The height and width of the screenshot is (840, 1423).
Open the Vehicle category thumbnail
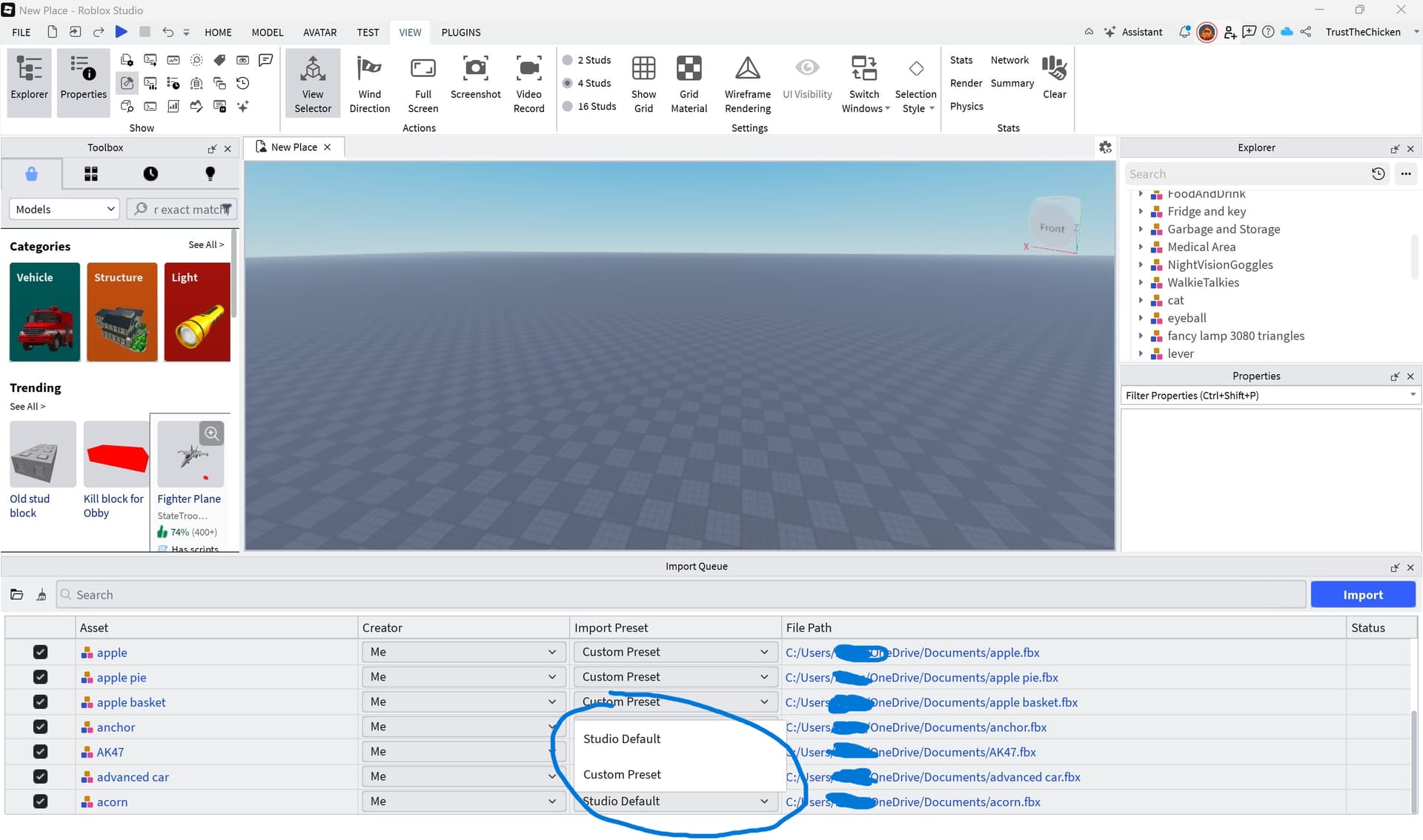tap(44, 312)
